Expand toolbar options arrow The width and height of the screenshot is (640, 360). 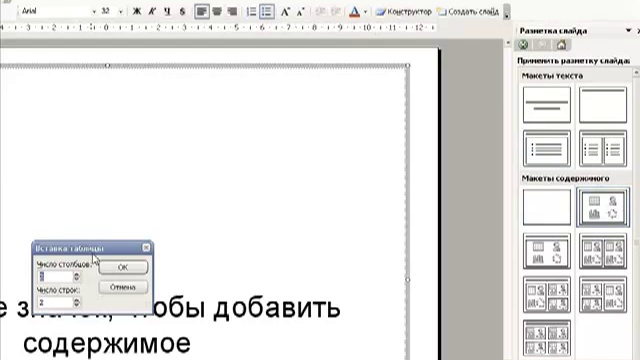coord(507,12)
